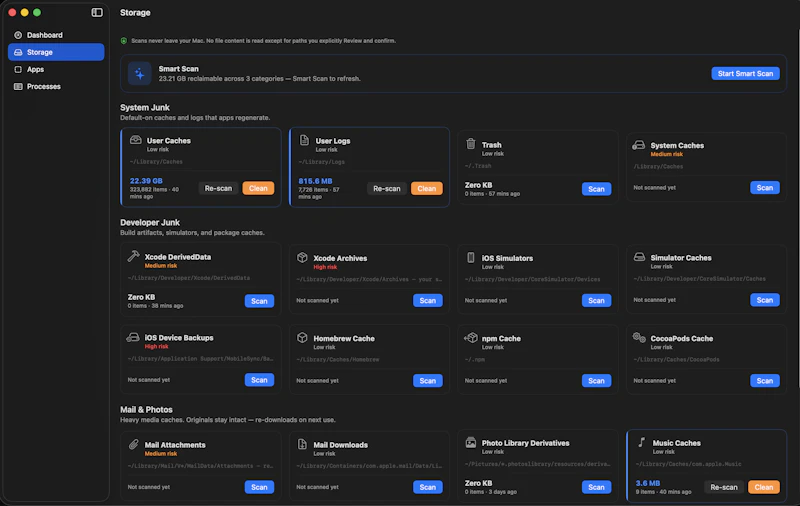Click the Mail Downloads document icon
The width and height of the screenshot is (800, 506).
pos(302,444)
